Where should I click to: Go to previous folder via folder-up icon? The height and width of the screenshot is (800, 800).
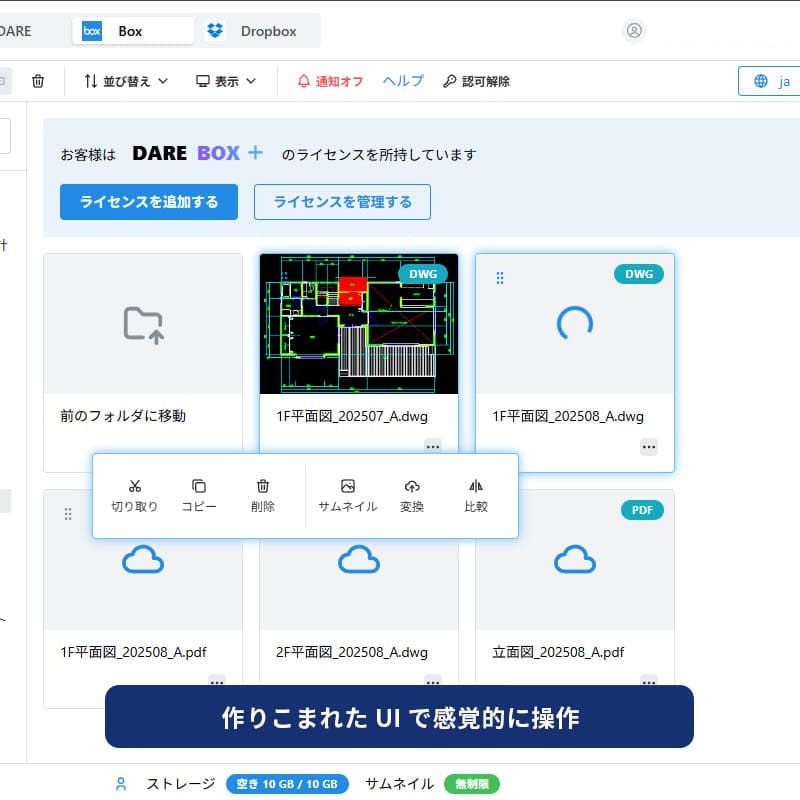(x=143, y=323)
